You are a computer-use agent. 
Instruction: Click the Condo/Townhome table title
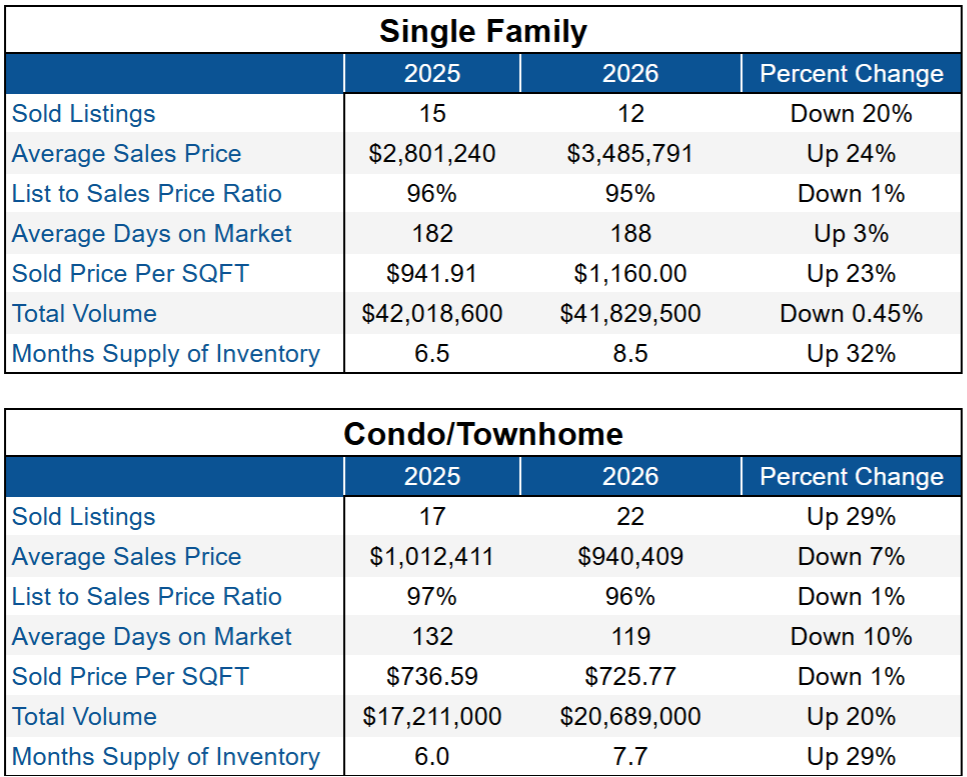click(483, 434)
